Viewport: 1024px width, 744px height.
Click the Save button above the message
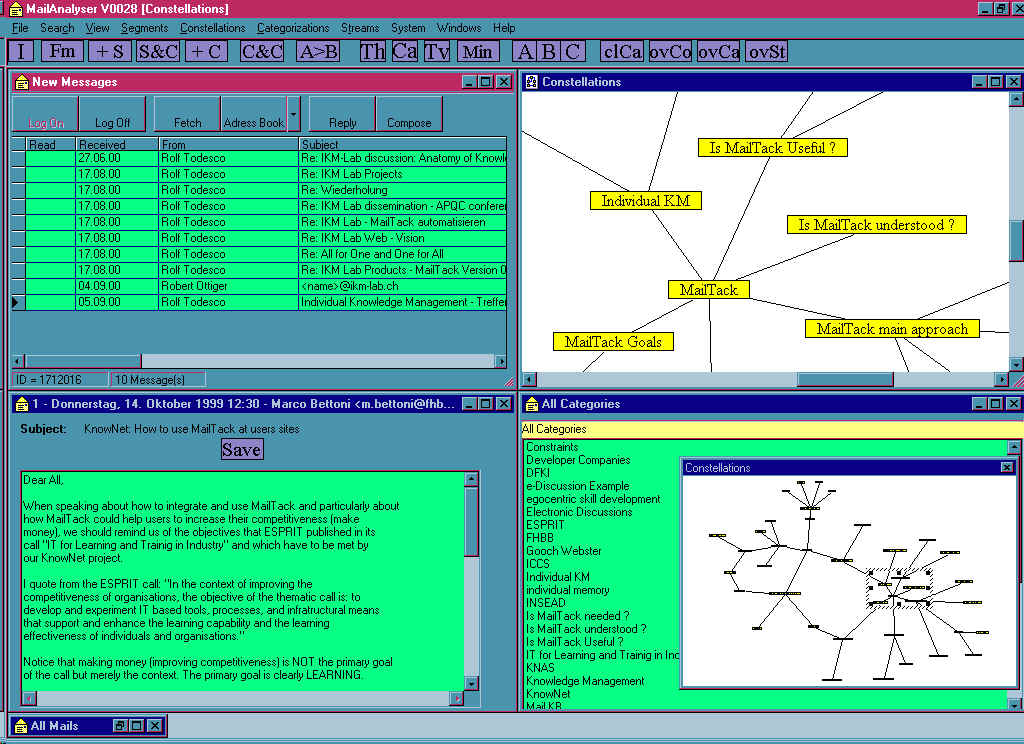[x=241, y=450]
